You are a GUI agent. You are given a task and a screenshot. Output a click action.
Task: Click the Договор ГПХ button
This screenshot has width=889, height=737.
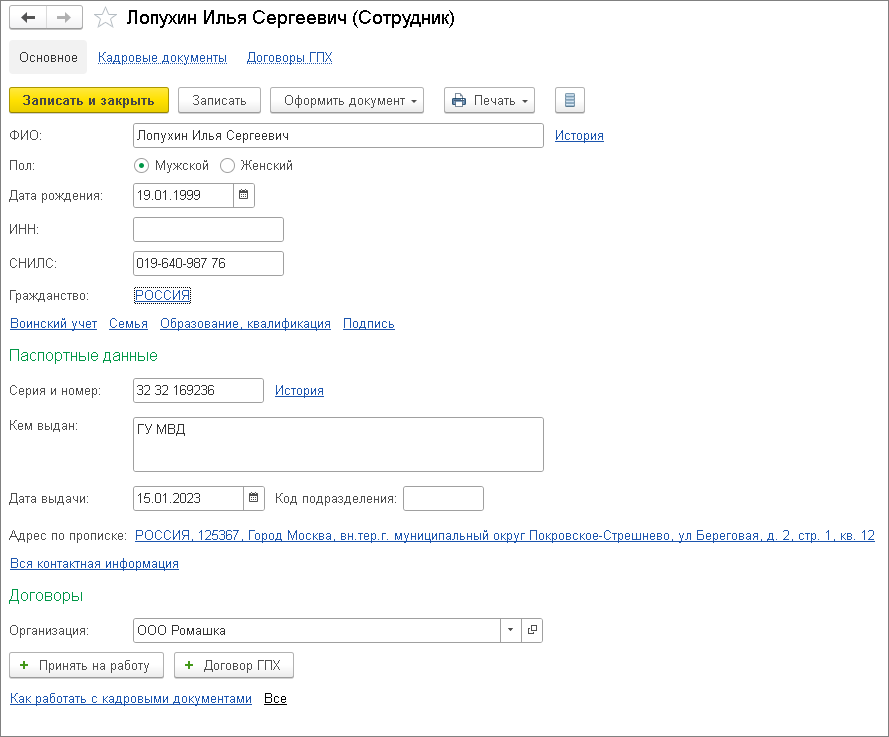tap(234, 665)
